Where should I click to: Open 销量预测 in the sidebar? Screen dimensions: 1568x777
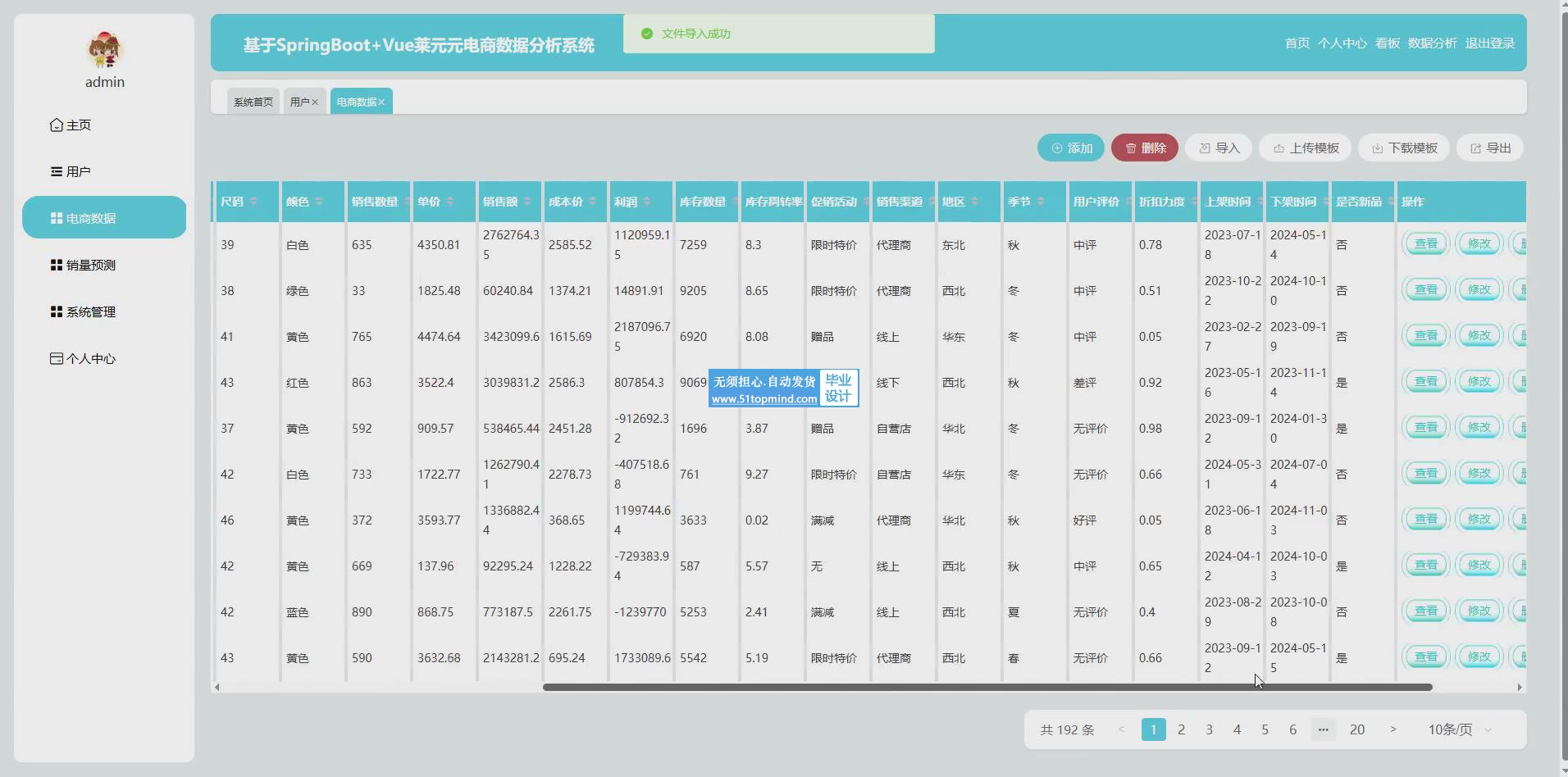(x=90, y=265)
